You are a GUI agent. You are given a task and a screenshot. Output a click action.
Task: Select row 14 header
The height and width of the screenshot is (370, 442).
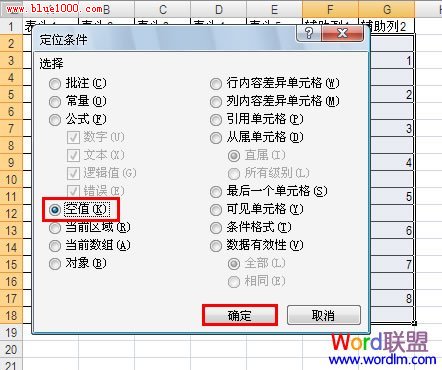[11, 247]
